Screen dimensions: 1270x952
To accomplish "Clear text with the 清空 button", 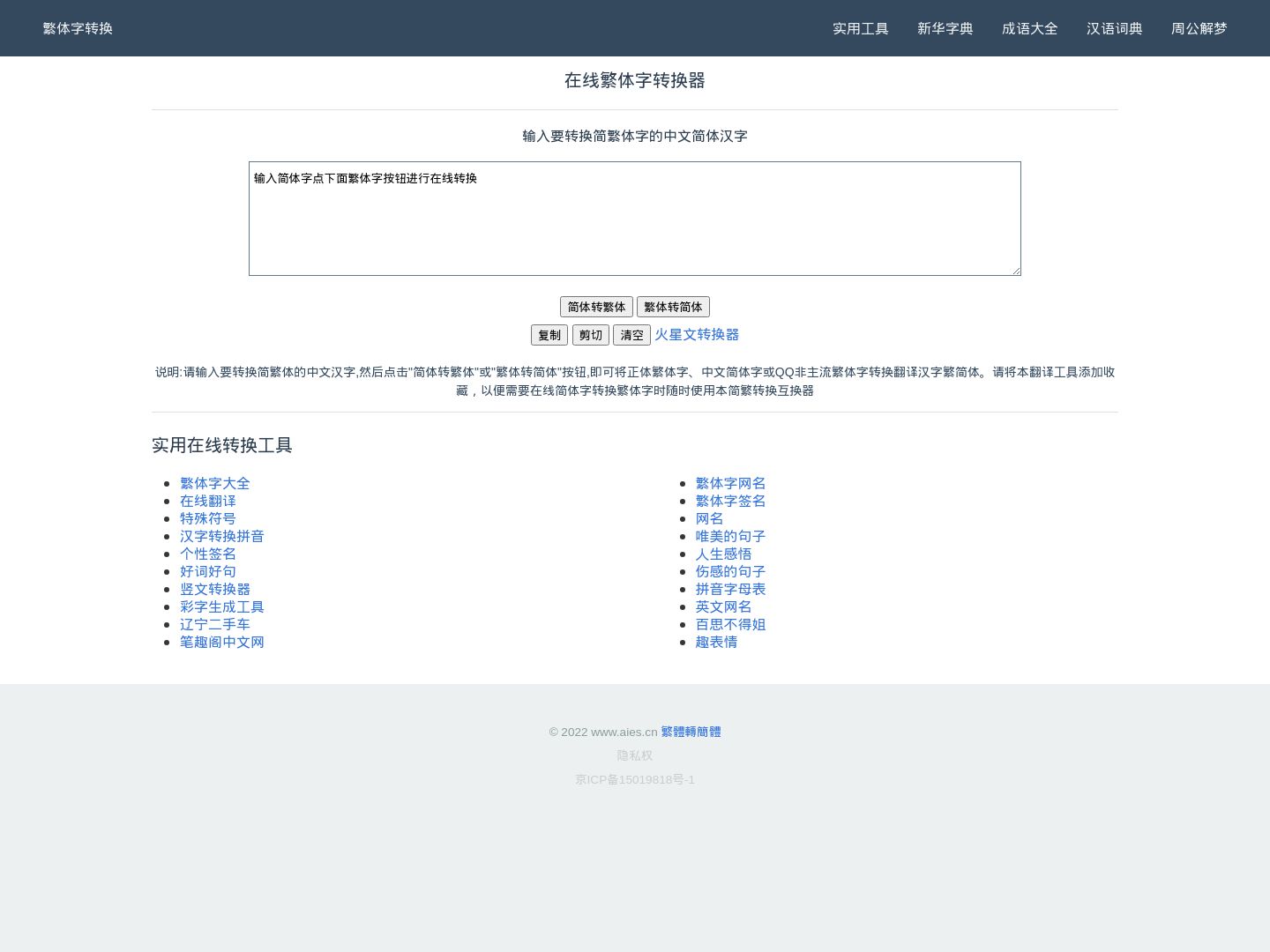I will 631,335.
